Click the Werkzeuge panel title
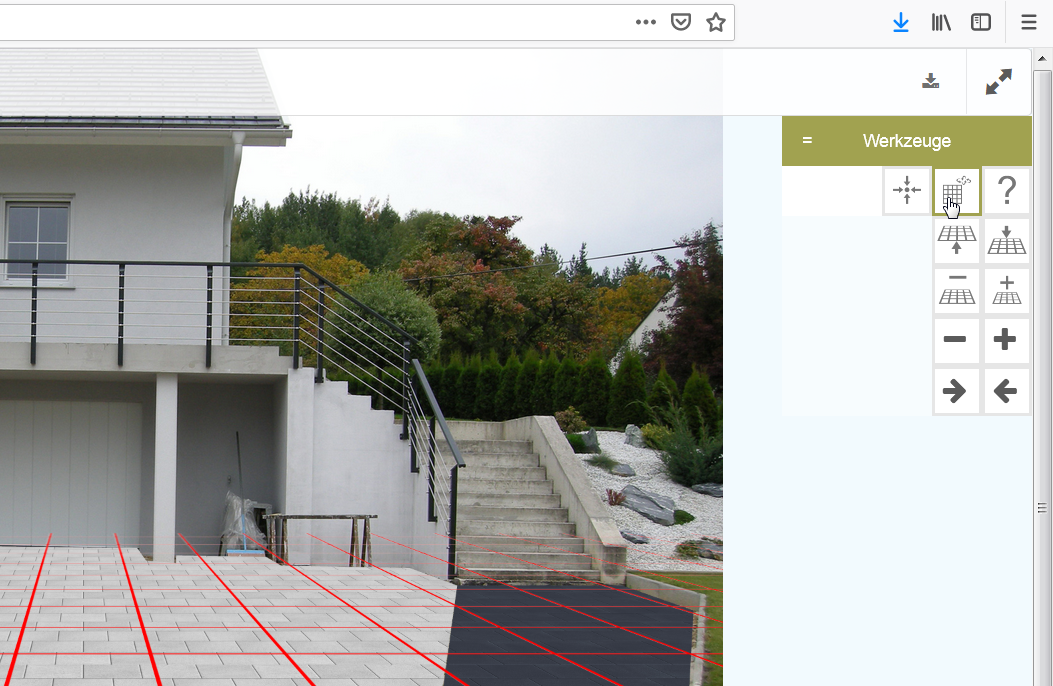The image size is (1053, 686). (907, 141)
